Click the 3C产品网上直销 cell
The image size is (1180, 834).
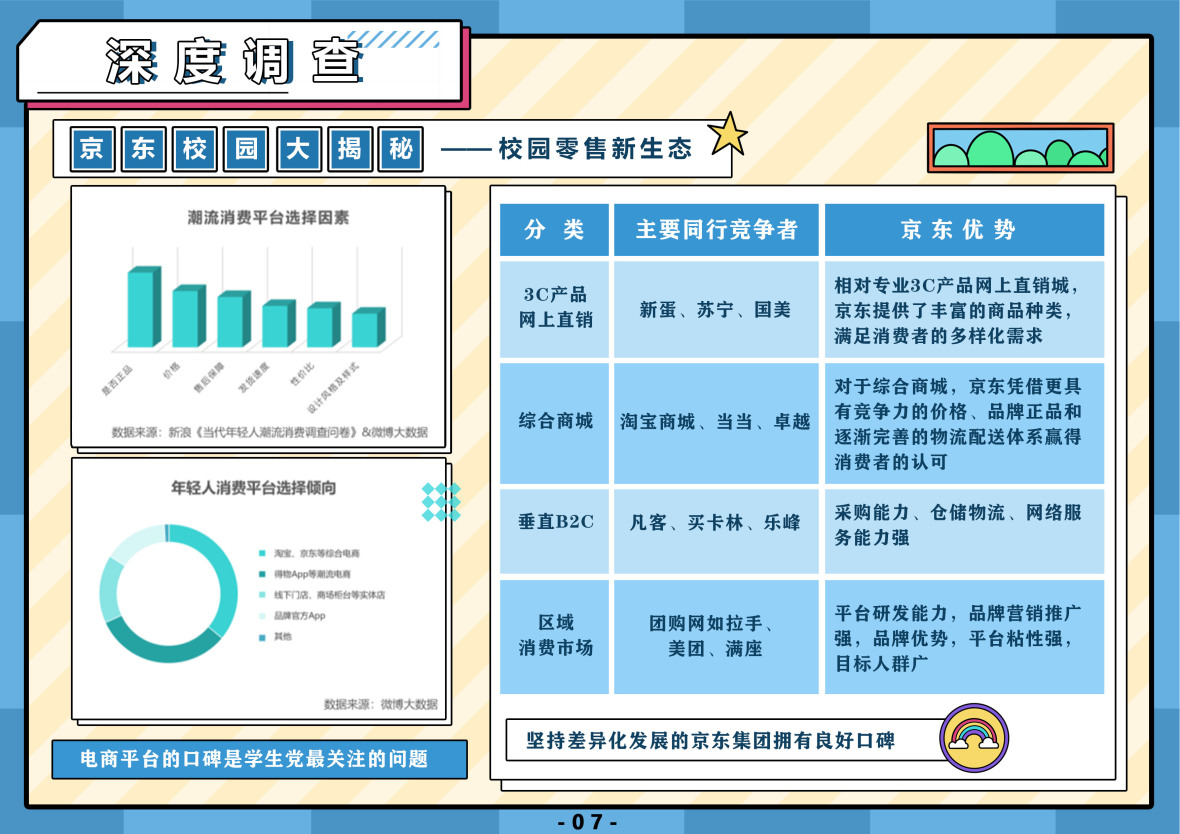tap(555, 309)
